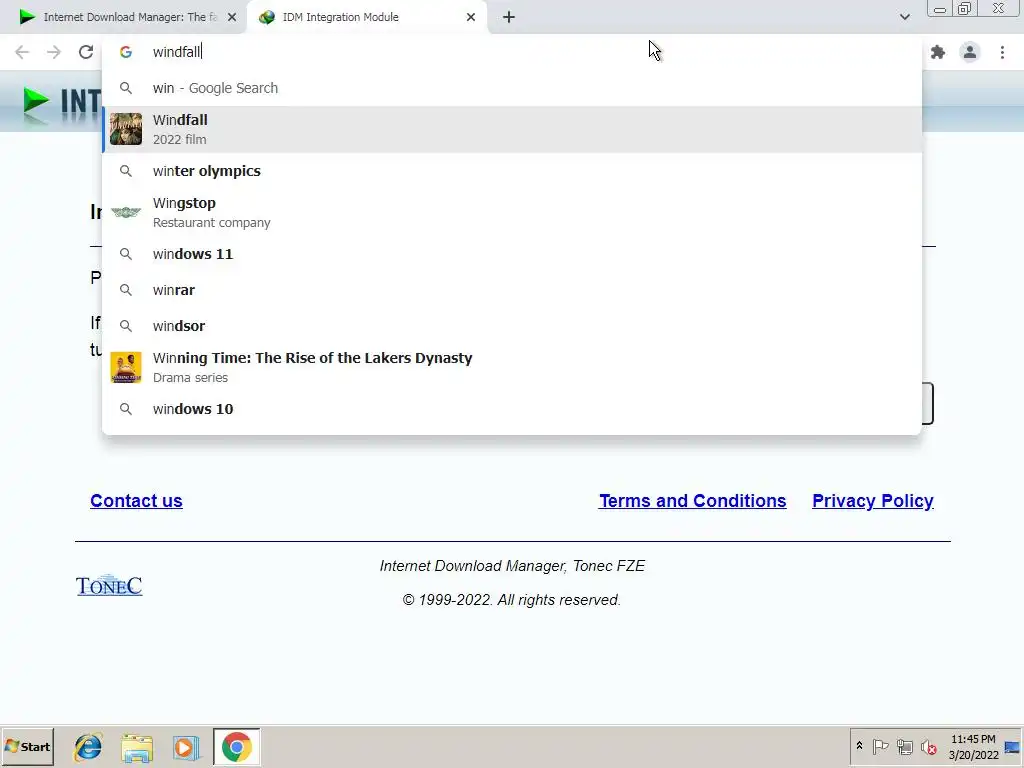1024x768 pixels.
Task: Close the IDM Integration Module tab
Action: 471,17
